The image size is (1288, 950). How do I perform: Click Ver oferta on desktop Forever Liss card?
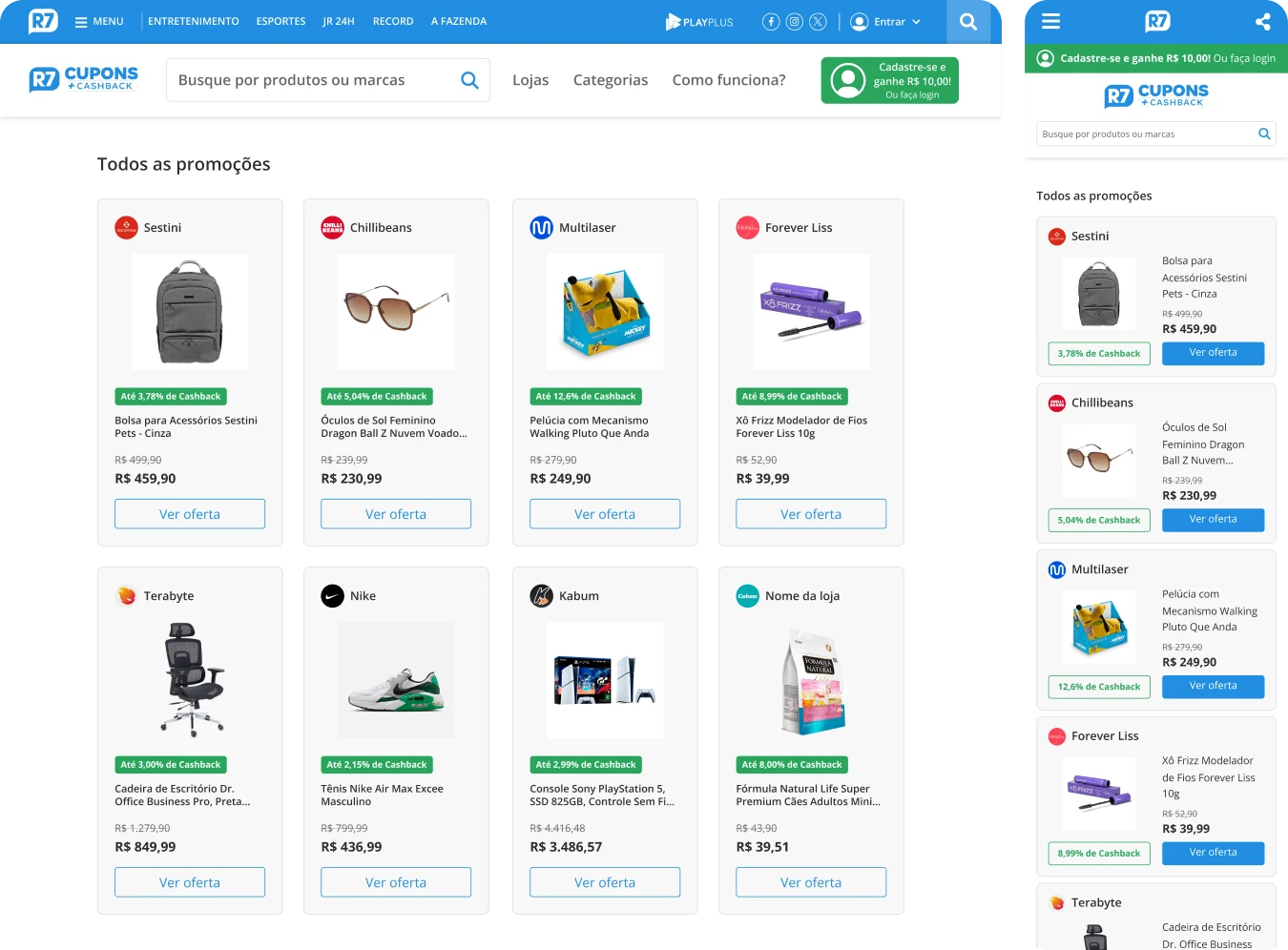tap(811, 514)
